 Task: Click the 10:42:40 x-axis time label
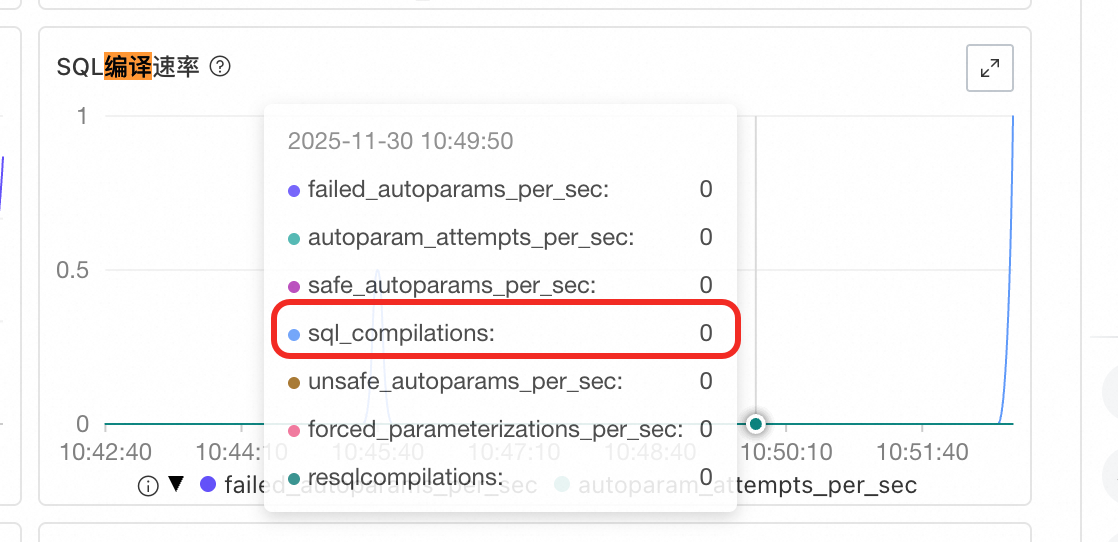pos(107,453)
